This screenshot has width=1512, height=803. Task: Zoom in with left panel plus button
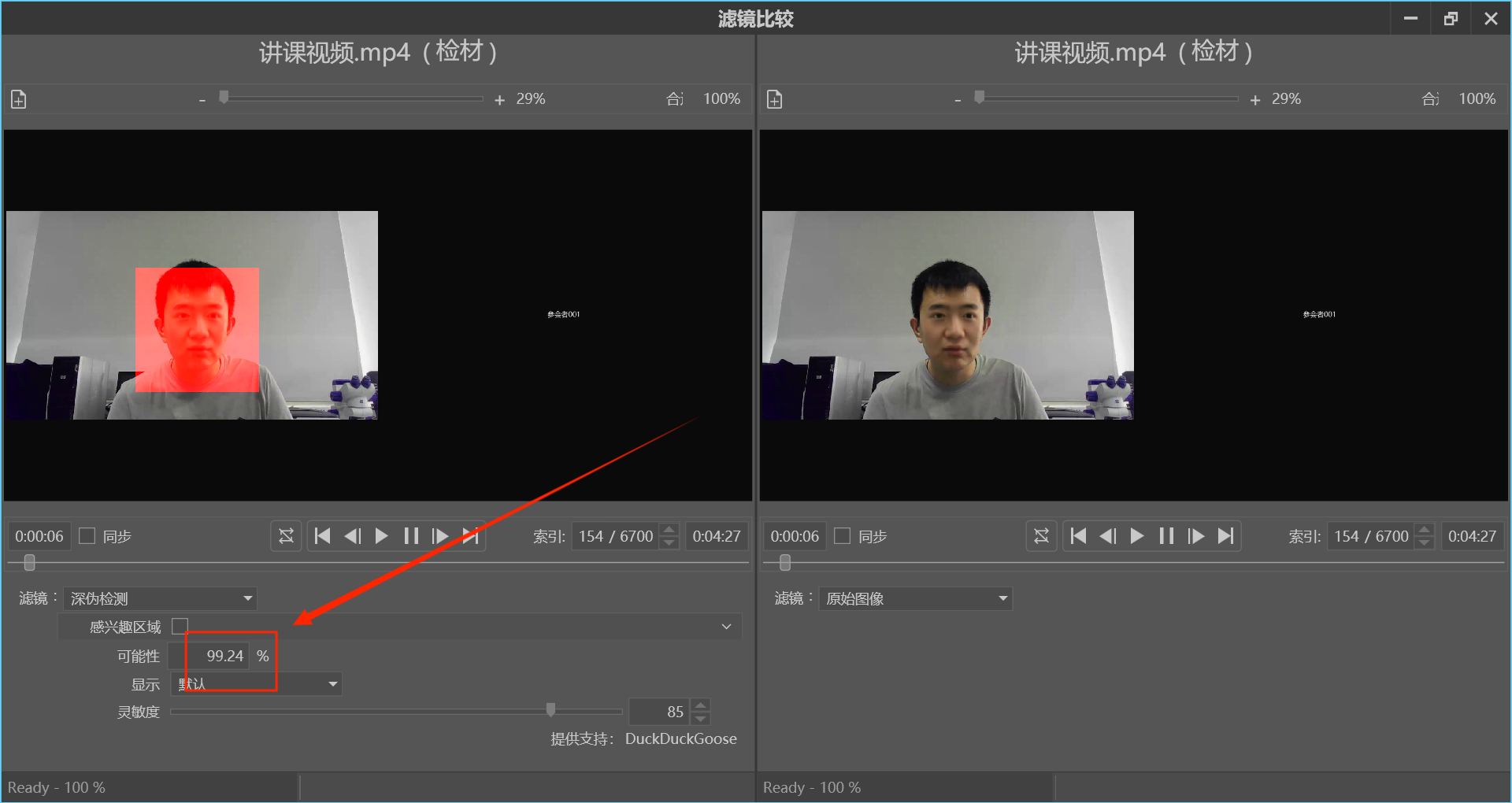pyautogui.click(x=499, y=100)
